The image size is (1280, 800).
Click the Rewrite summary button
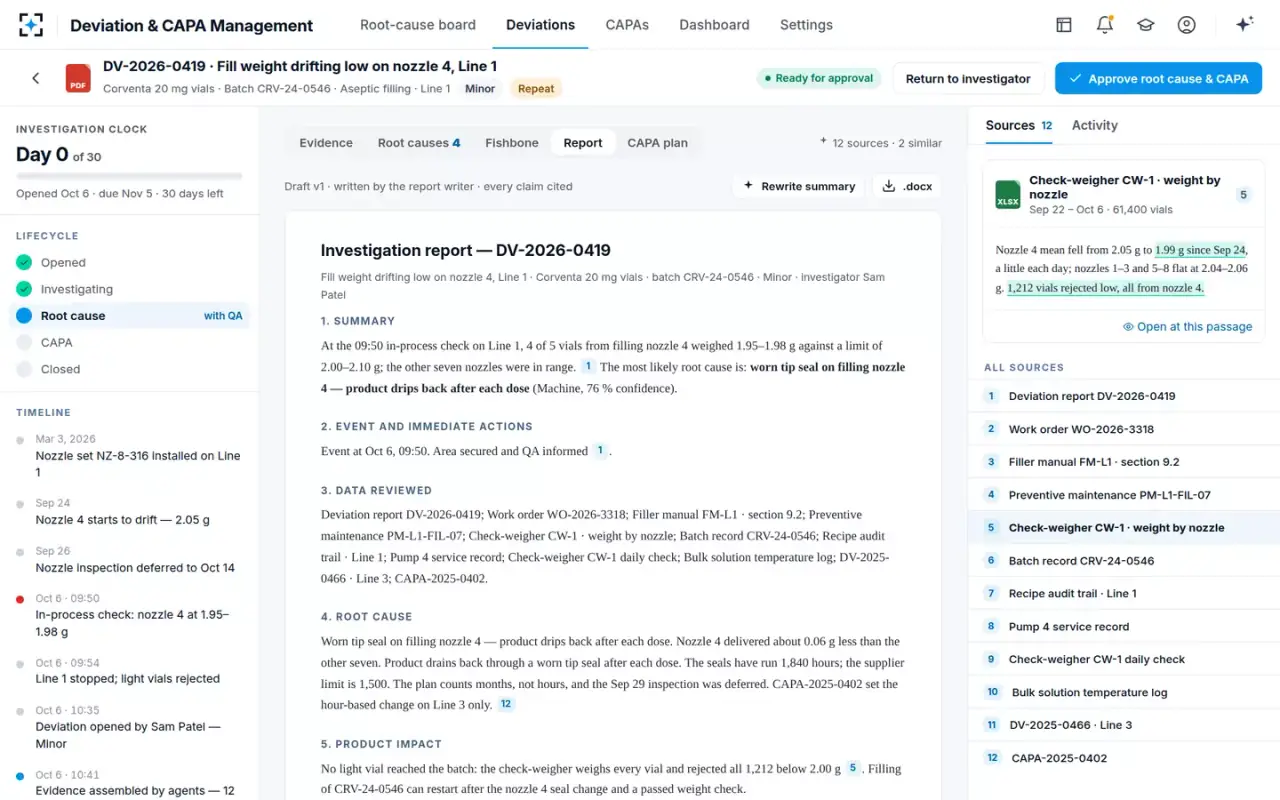pos(799,186)
